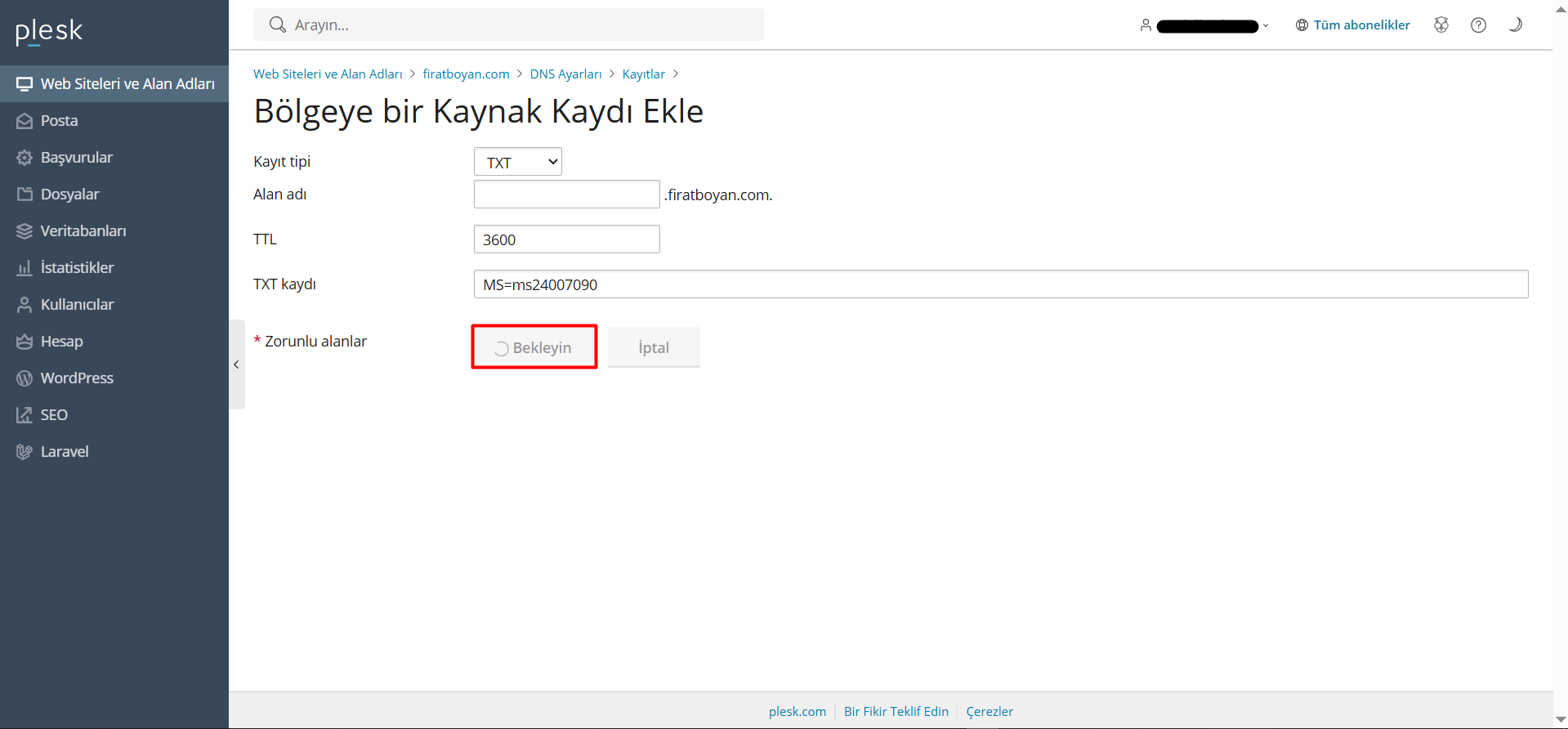This screenshot has width=1568, height=729.
Task: Open the Kayıt tipi TXT dropdown
Action: click(x=518, y=162)
